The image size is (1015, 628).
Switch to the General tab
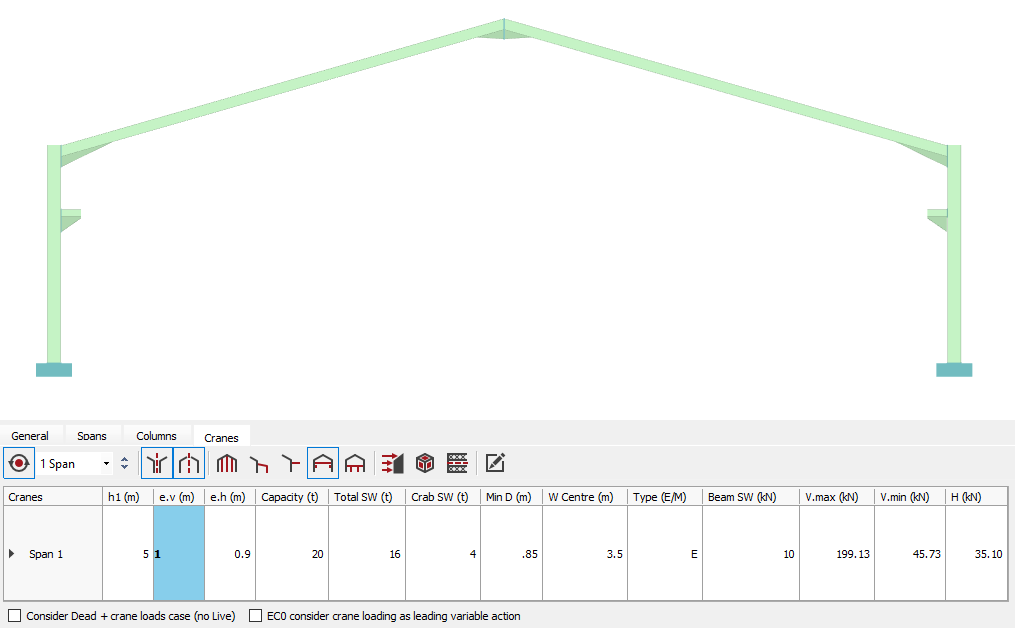[x=30, y=436]
